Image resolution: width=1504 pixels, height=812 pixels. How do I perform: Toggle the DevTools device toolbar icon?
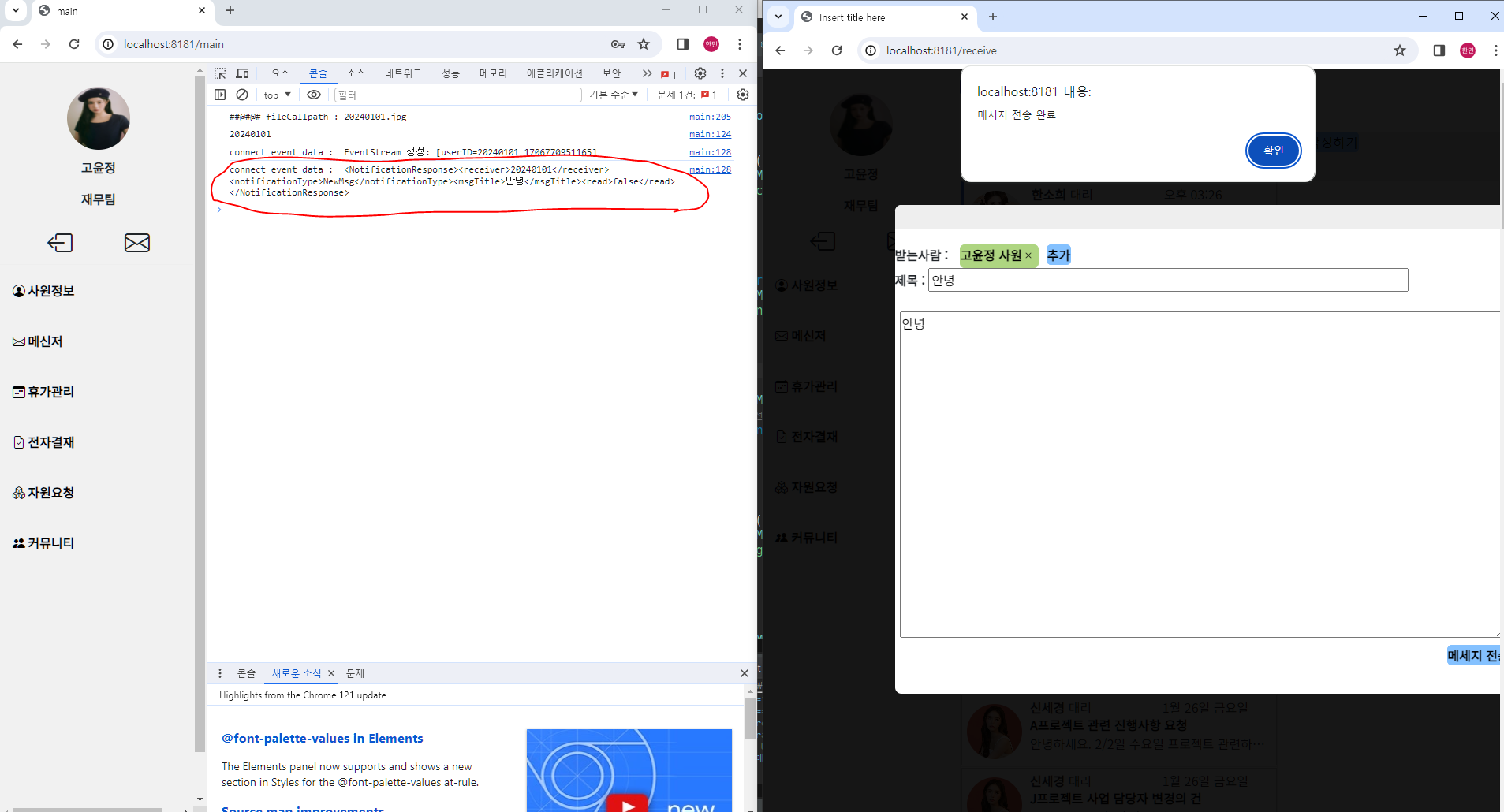pos(243,73)
